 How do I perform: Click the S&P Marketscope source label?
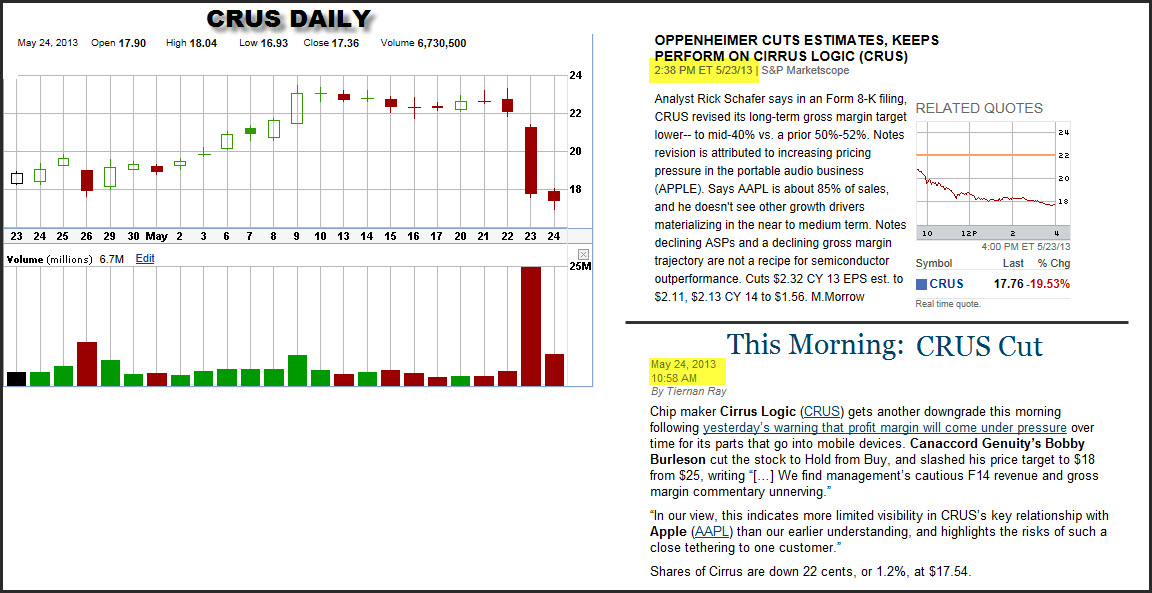[x=806, y=71]
